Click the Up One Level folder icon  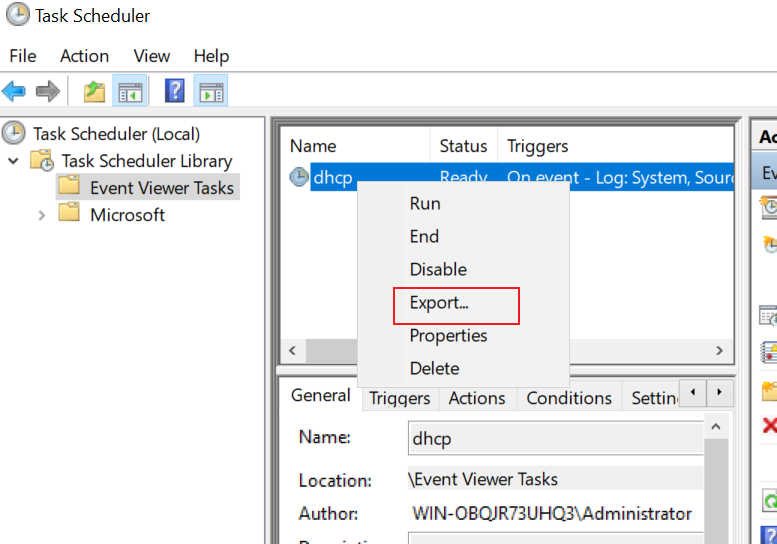click(x=94, y=92)
